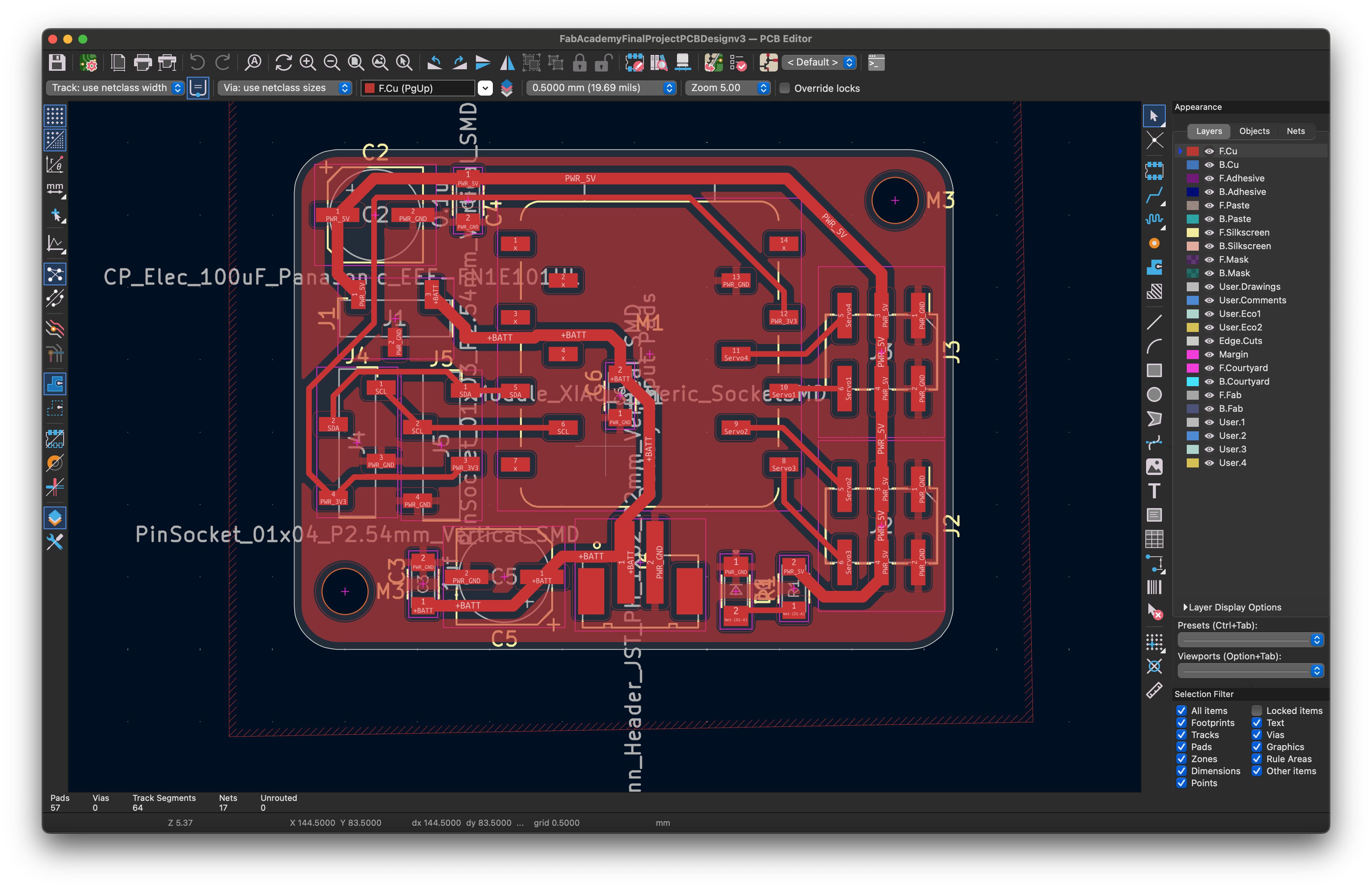Open Track width dropdown
The height and width of the screenshot is (889, 1372).
click(x=115, y=88)
